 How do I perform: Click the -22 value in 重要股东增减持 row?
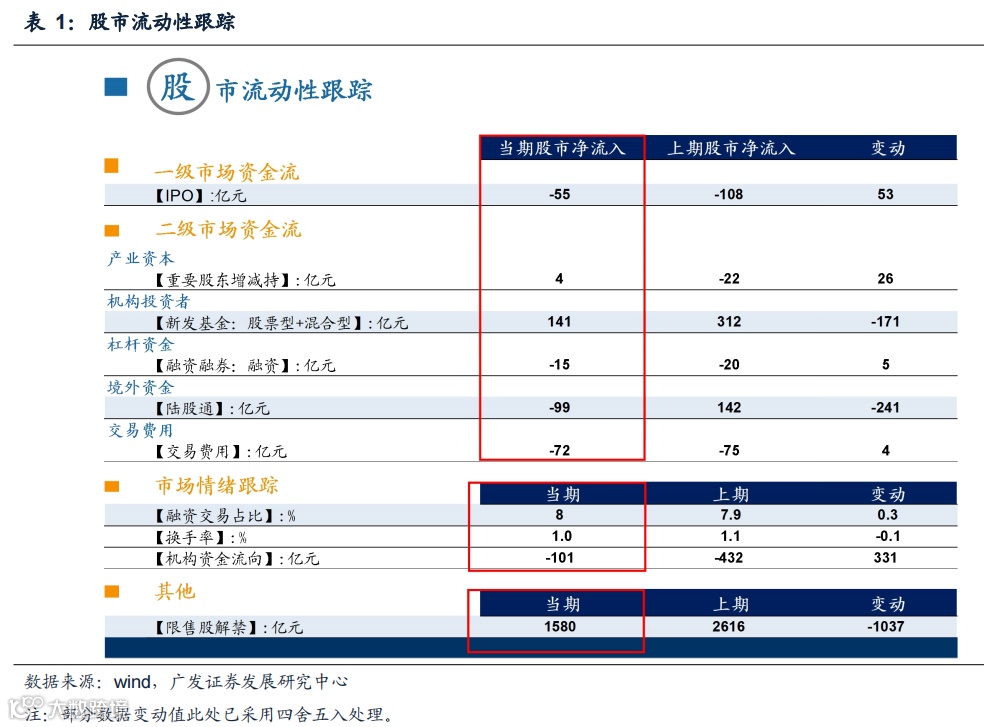click(729, 279)
